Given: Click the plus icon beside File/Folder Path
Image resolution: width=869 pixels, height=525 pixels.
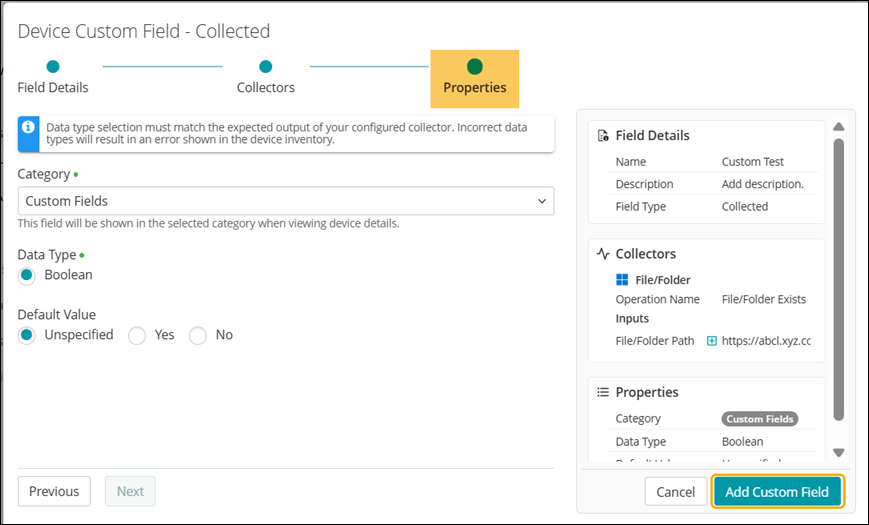Looking at the screenshot, I should [x=712, y=341].
